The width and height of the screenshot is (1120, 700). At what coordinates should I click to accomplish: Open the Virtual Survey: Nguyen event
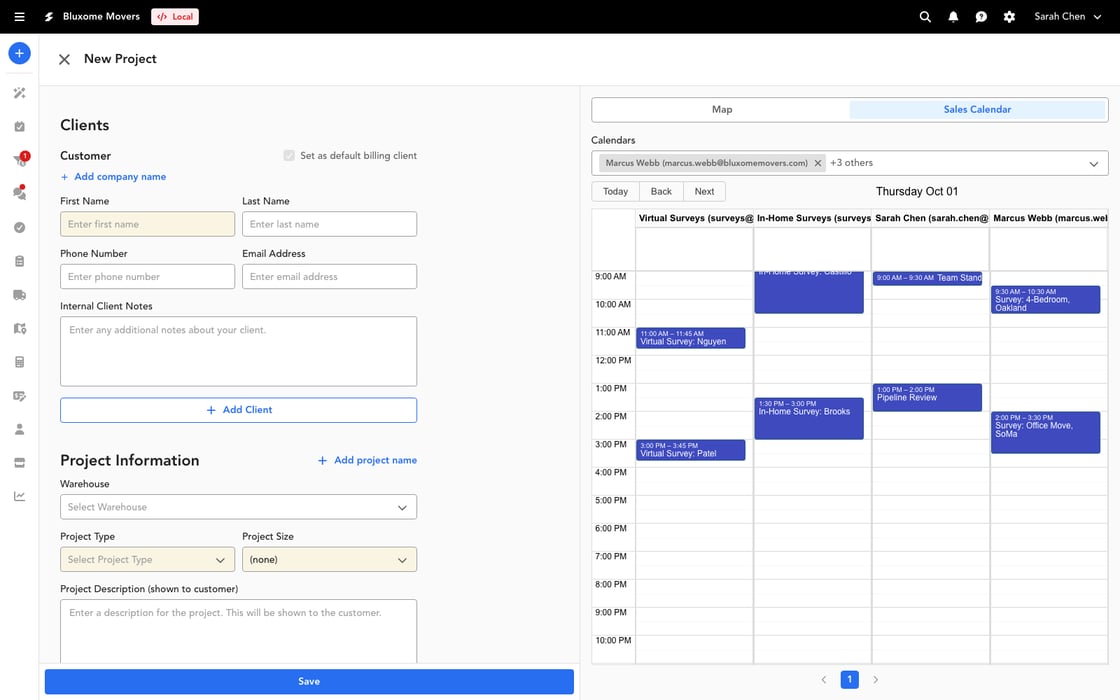coord(691,338)
